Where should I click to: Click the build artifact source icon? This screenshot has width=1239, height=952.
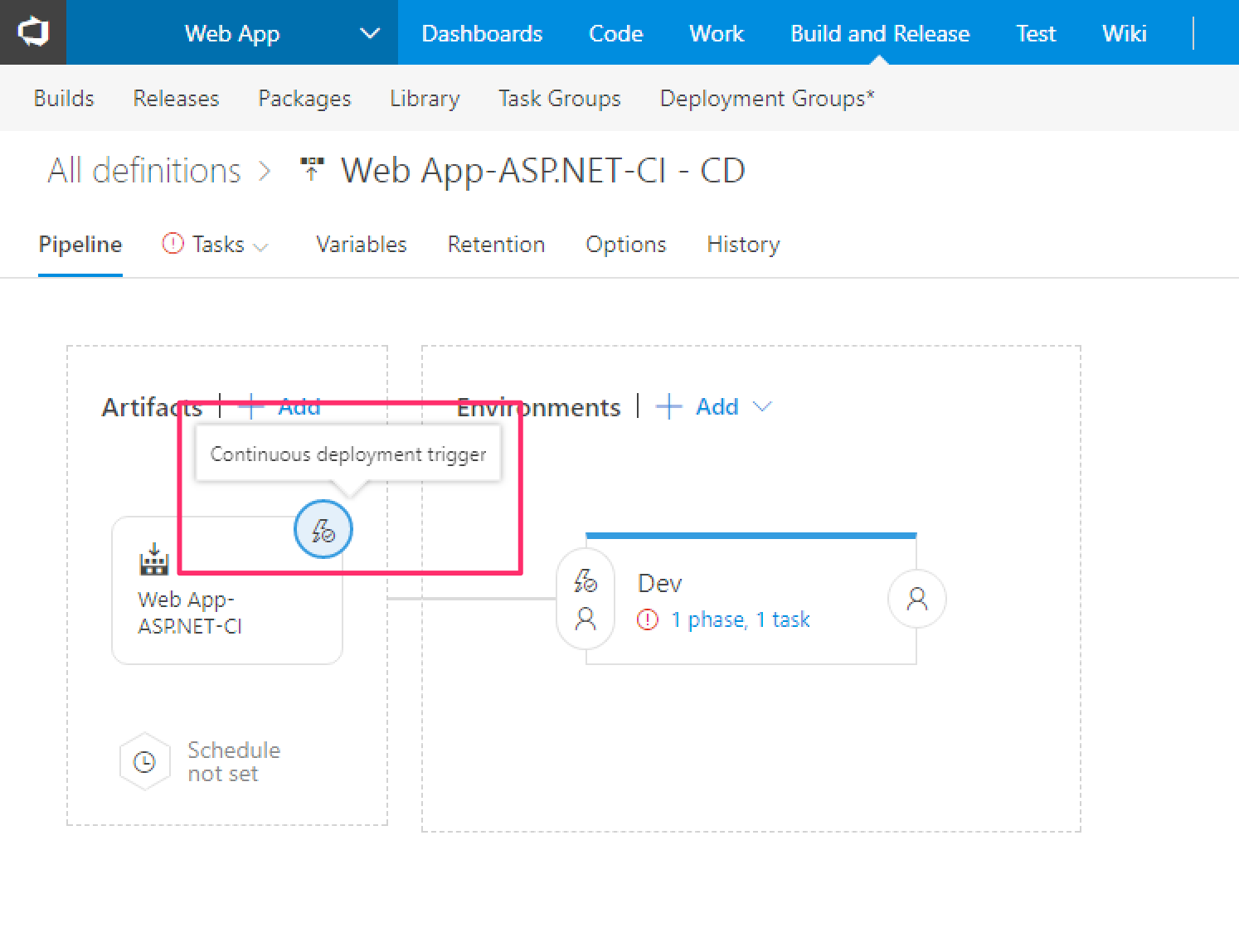click(154, 559)
